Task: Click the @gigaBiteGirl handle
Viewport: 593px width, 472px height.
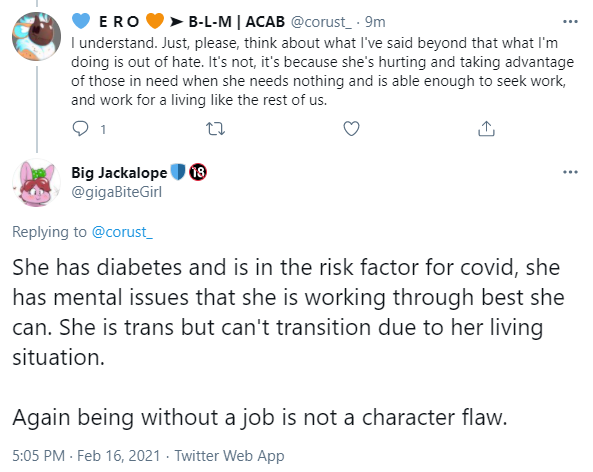Action: coord(116,192)
